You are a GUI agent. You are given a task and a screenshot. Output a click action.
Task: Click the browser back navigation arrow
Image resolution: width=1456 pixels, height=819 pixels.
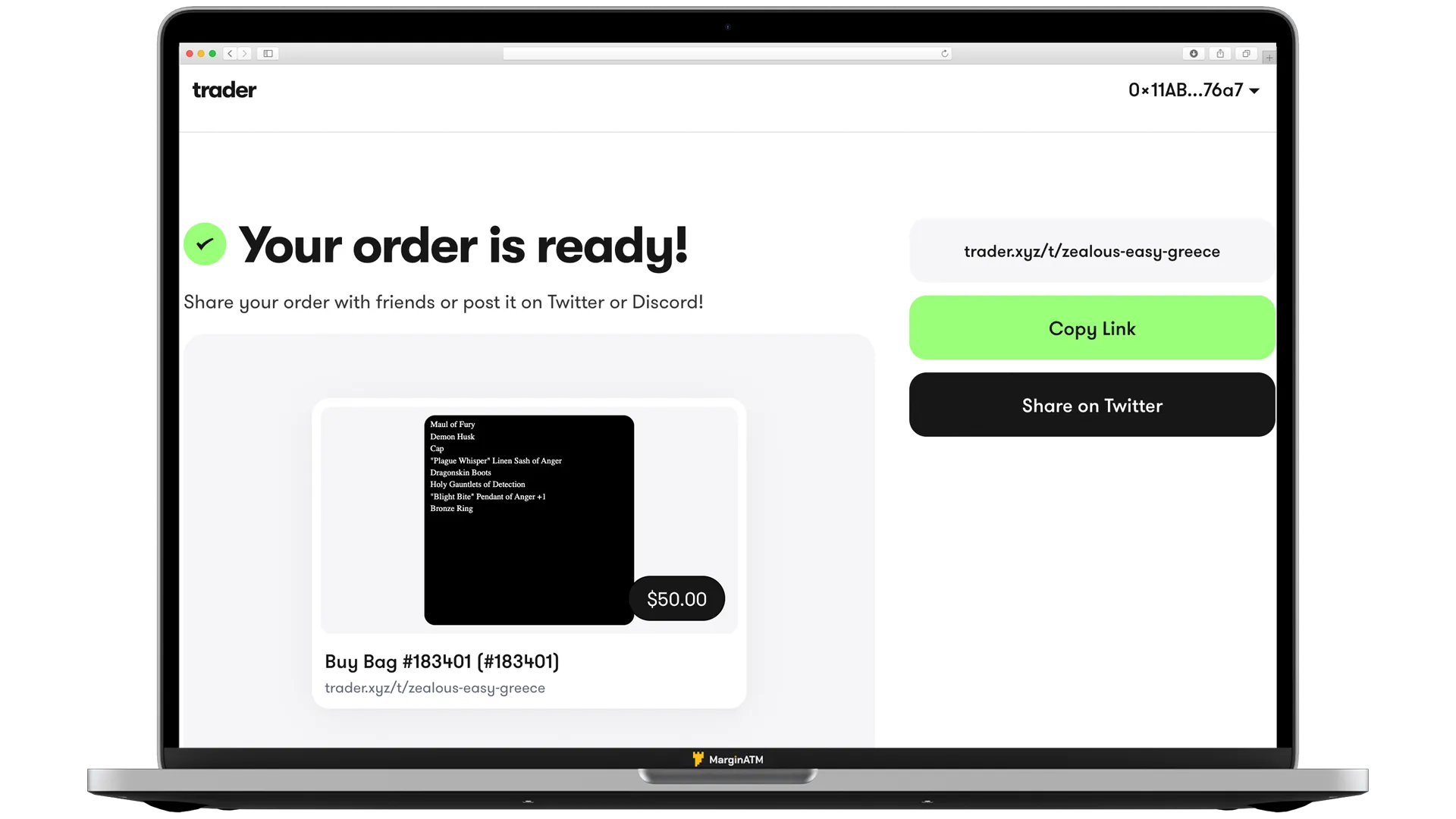230,53
